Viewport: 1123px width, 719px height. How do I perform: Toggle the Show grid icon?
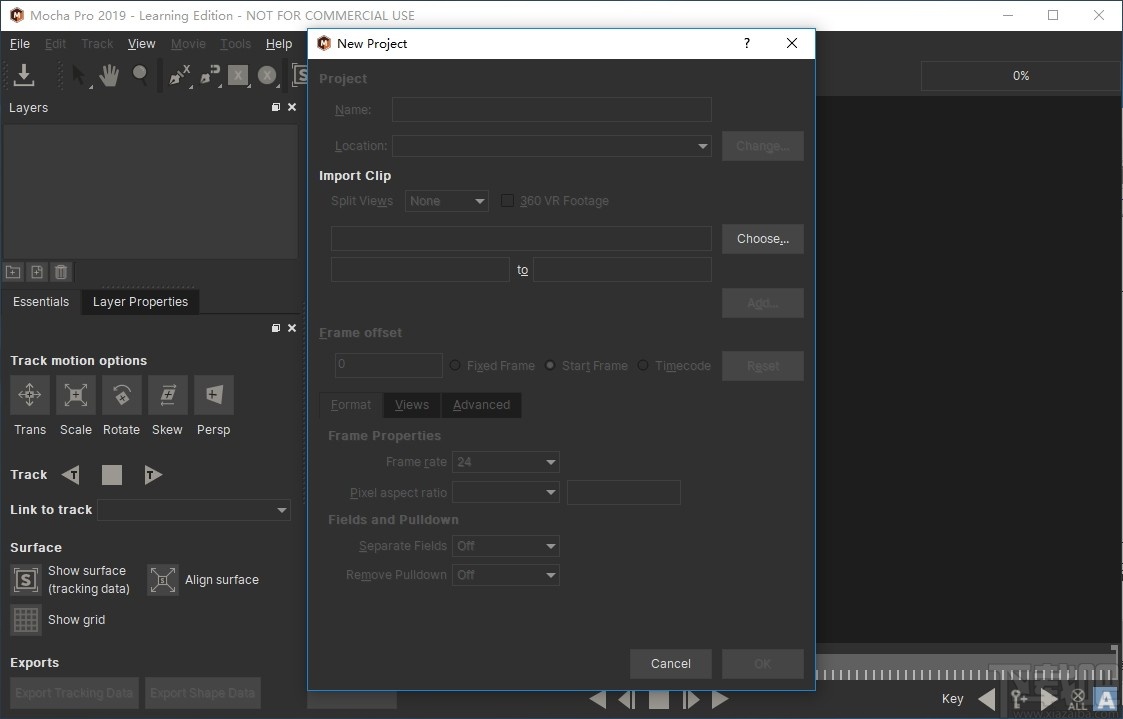point(26,620)
